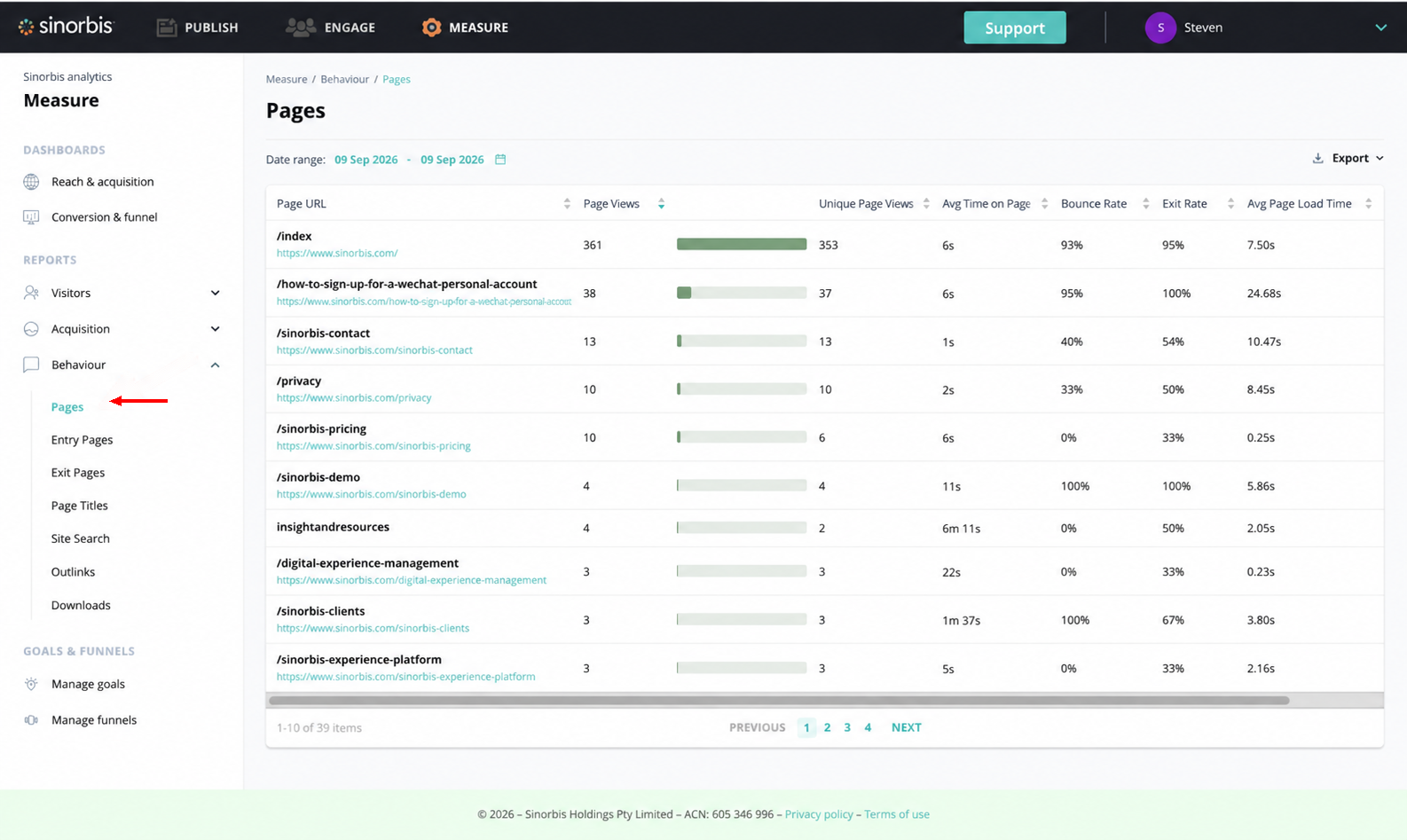The image size is (1407, 840).
Task: Click the wechat-personal-account page views bar
Action: click(742, 293)
